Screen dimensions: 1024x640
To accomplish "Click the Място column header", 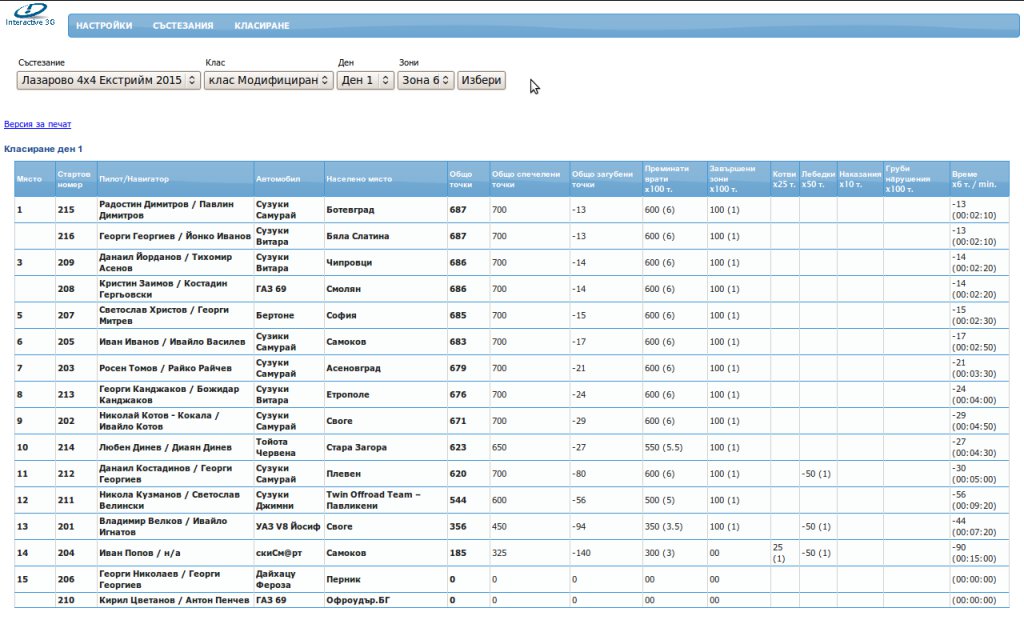I will point(29,179).
